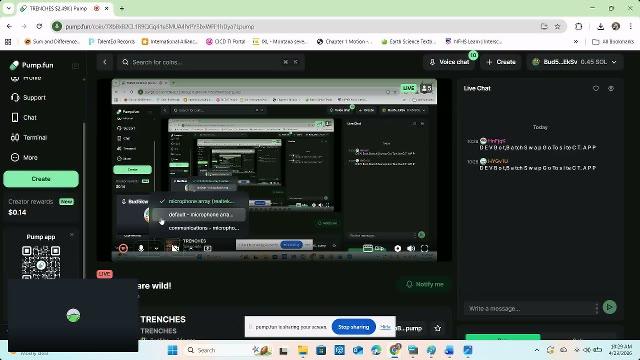Expand the hidden bookmarks overflow chevron
The width and height of the screenshot is (640, 360).
(576, 42)
